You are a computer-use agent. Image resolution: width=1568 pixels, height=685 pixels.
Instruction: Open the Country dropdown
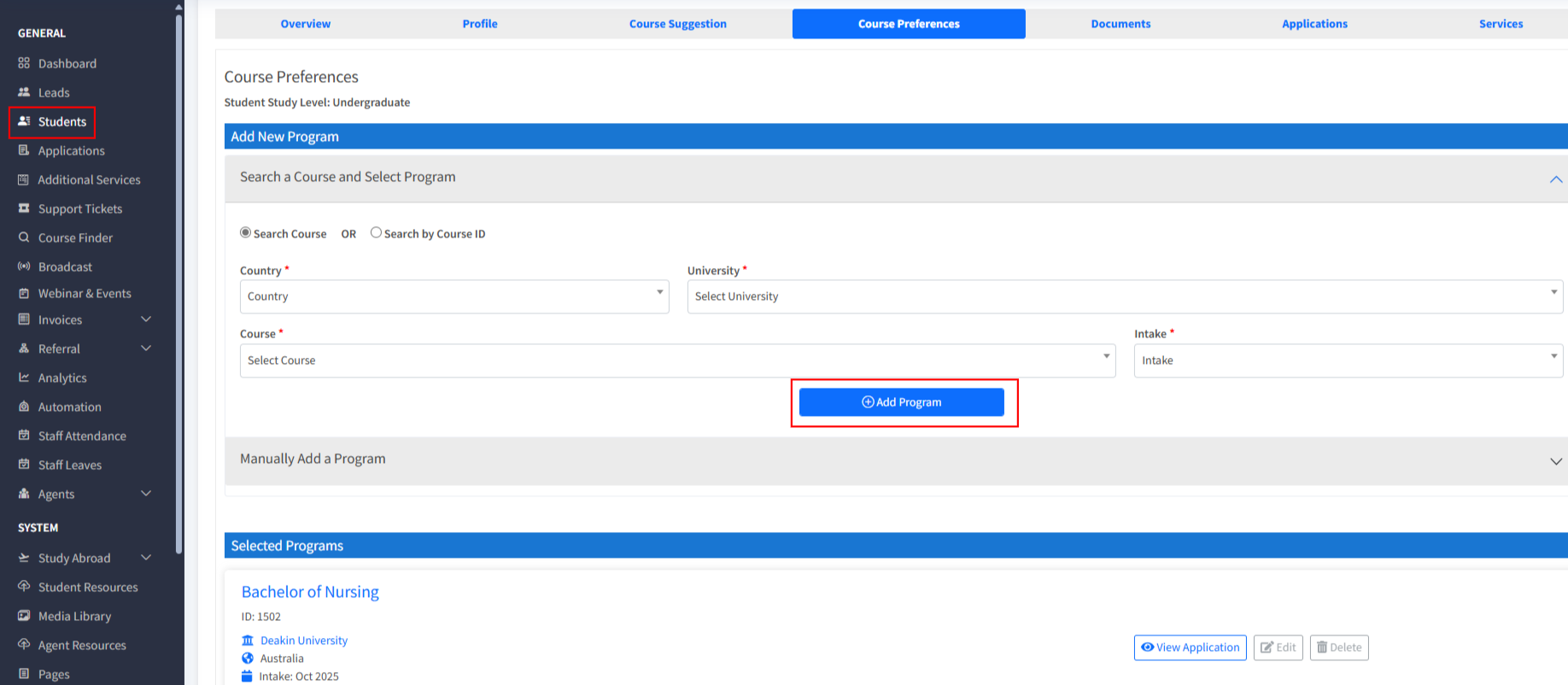tap(453, 296)
